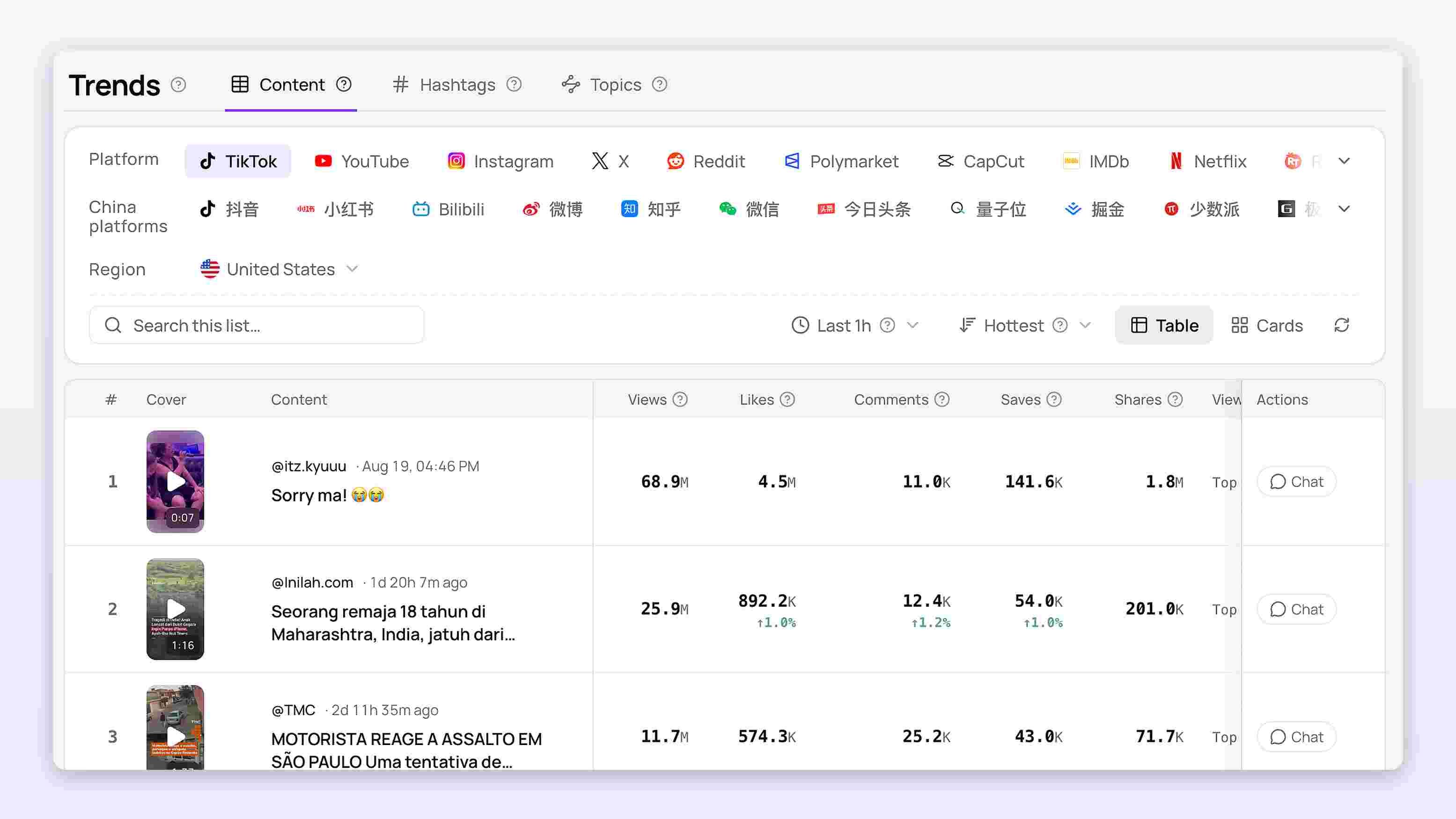Expand the Platform row chevron
Image resolution: width=1456 pixels, height=819 pixels.
(x=1344, y=161)
